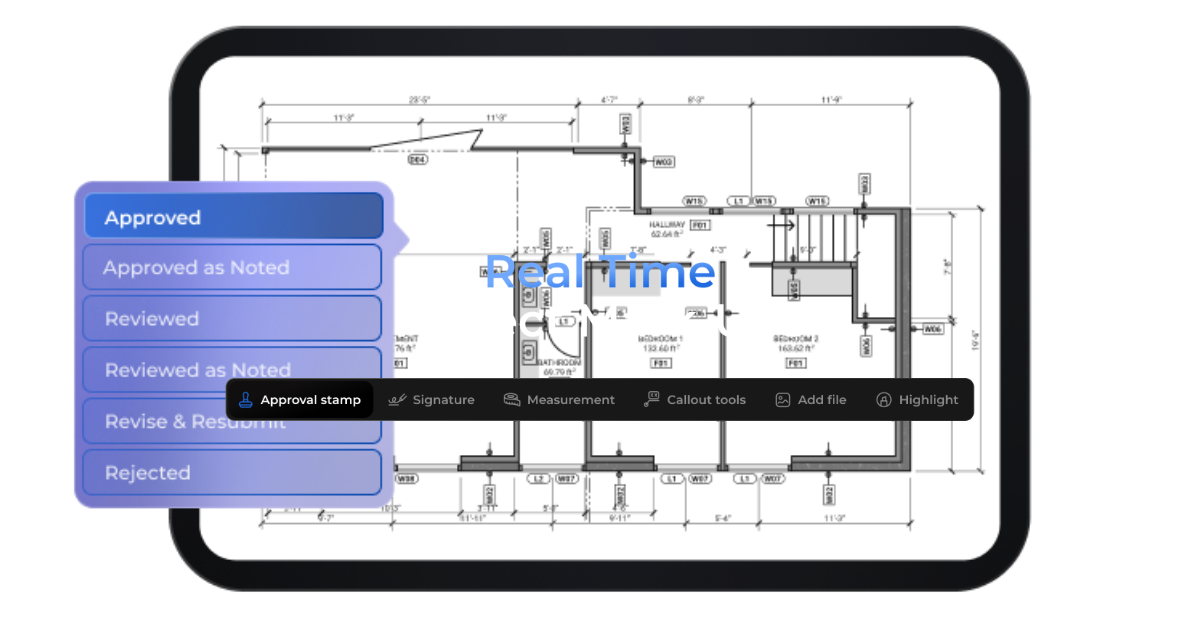Image resolution: width=1200 pixels, height=627 pixels.
Task: Choose the Approved stamp option
Action: pyautogui.click(x=232, y=216)
